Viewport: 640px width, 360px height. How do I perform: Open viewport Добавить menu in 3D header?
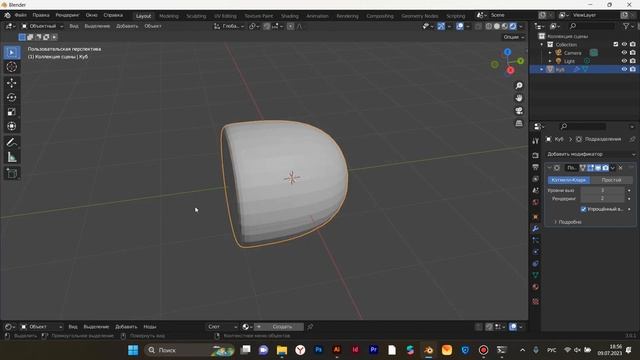[127, 26]
